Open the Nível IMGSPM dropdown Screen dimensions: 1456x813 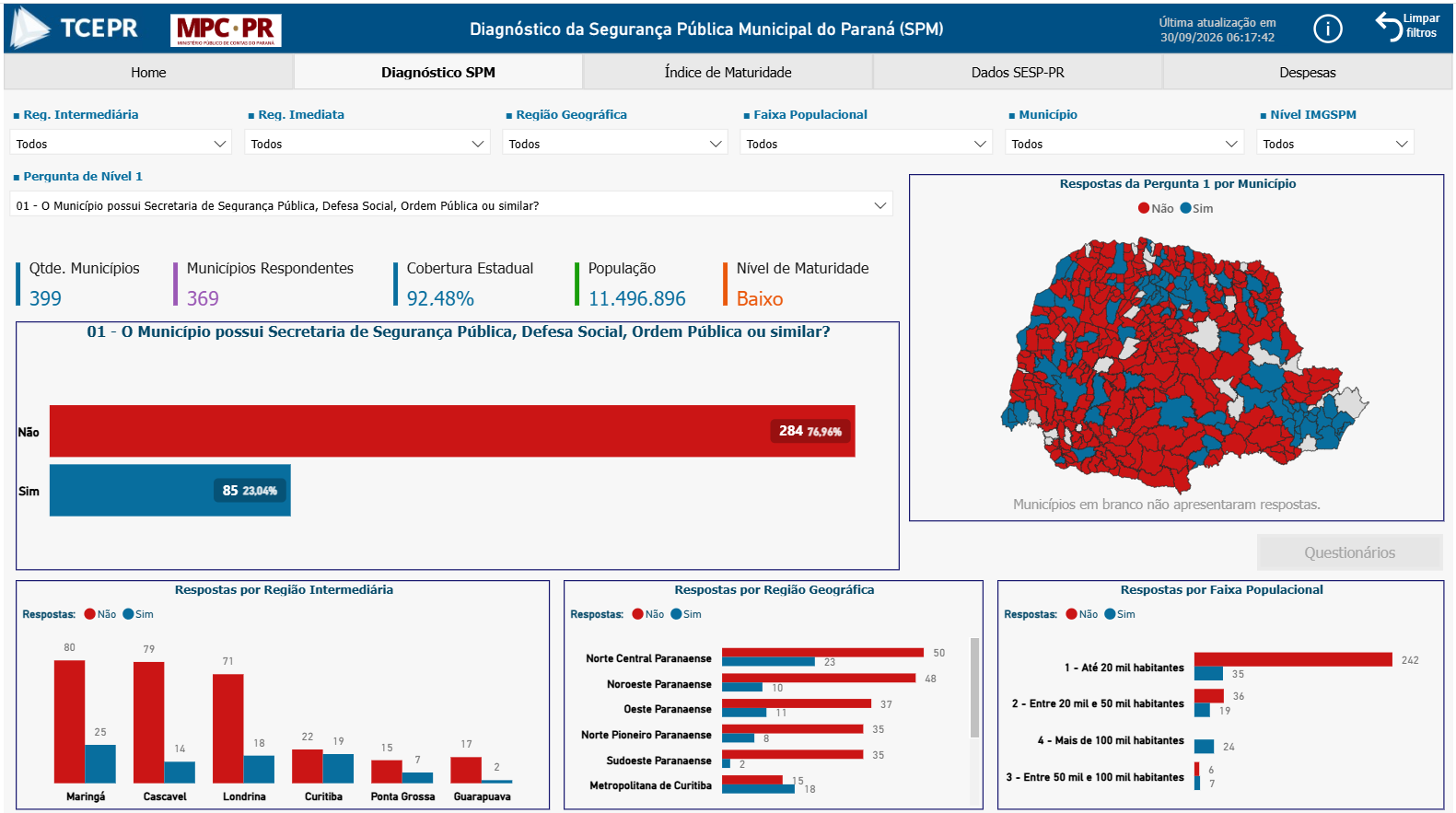1335,144
